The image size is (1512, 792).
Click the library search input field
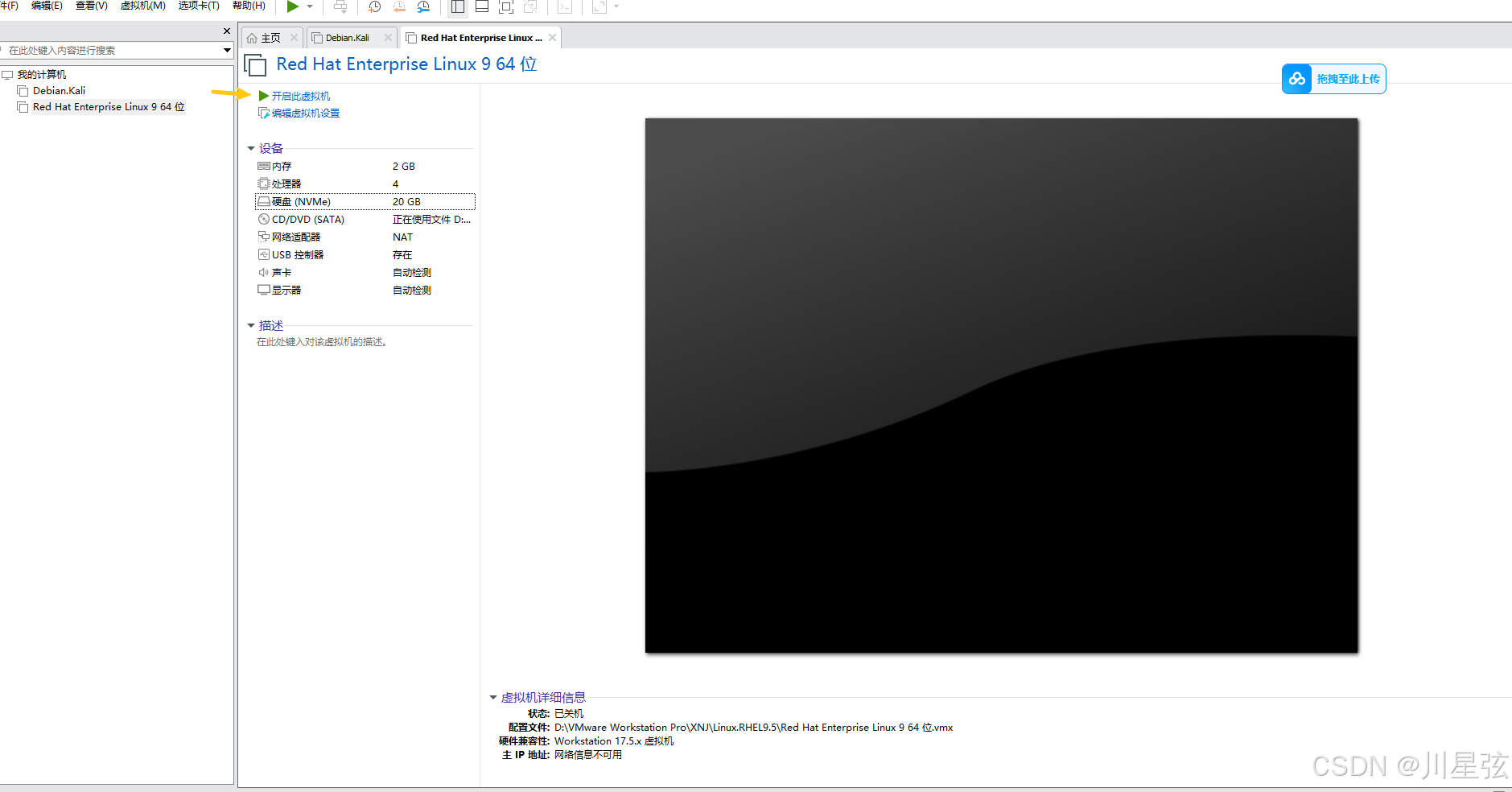click(x=111, y=50)
